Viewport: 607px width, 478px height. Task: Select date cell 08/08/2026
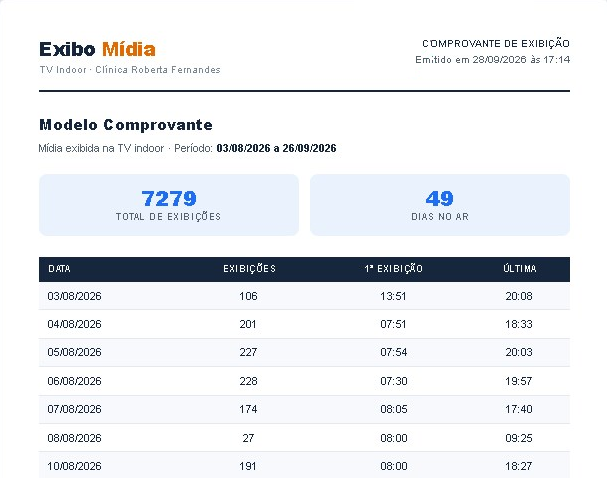pyautogui.click(x=74, y=438)
